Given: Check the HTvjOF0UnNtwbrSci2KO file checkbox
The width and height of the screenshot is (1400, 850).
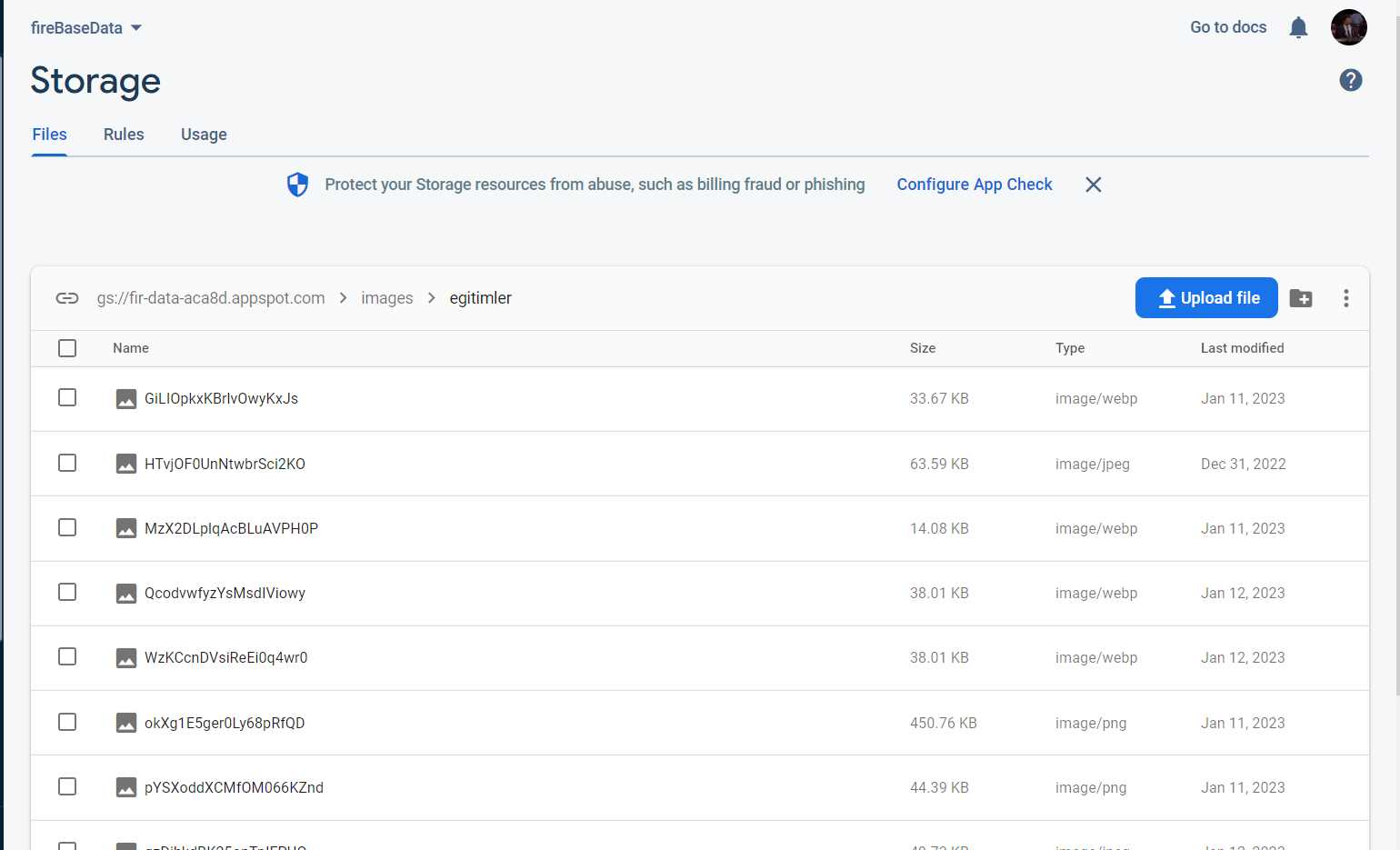Looking at the screenshot, I should (67, 463).
